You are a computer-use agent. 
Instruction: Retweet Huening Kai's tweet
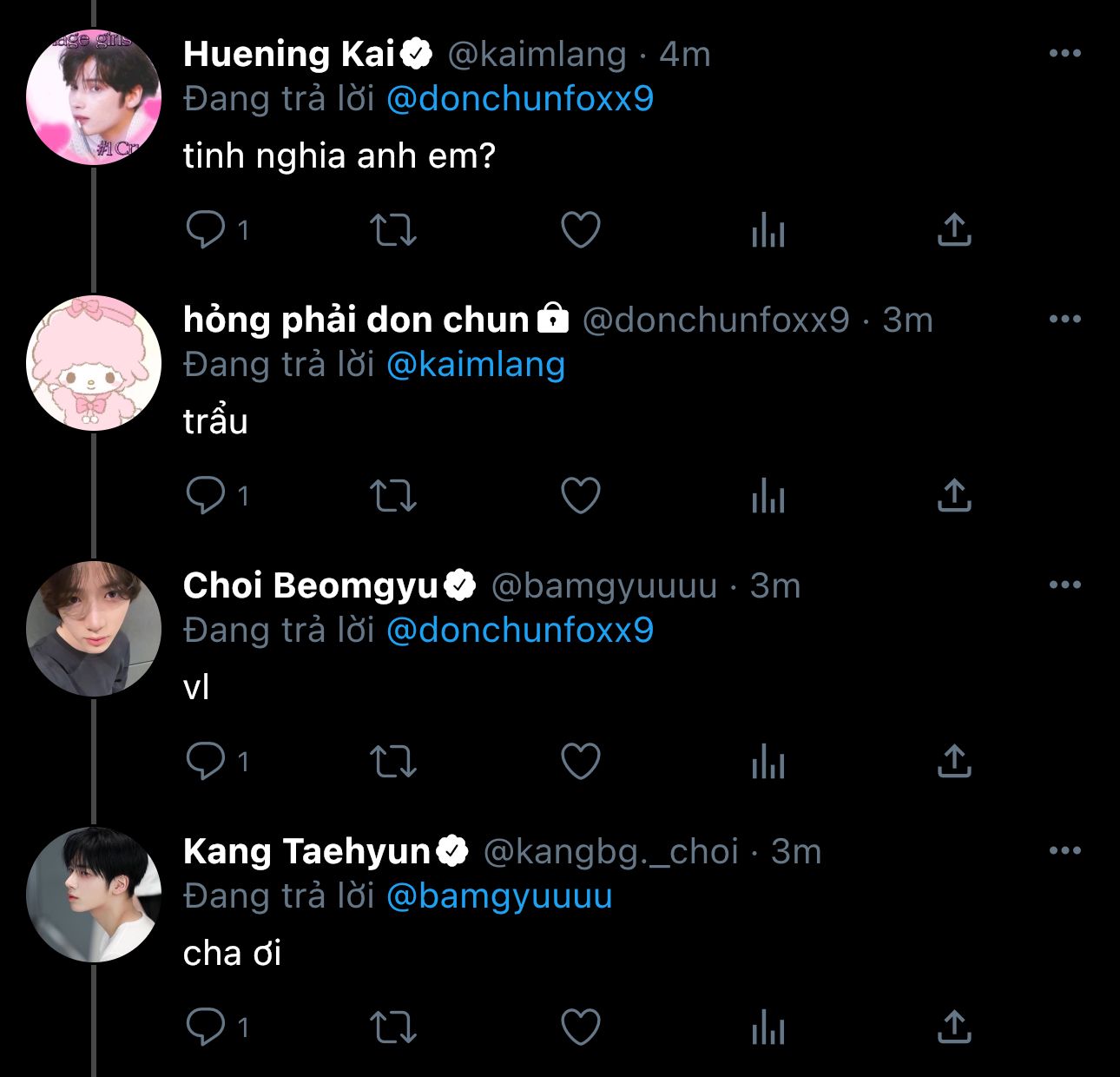[393, 230]
